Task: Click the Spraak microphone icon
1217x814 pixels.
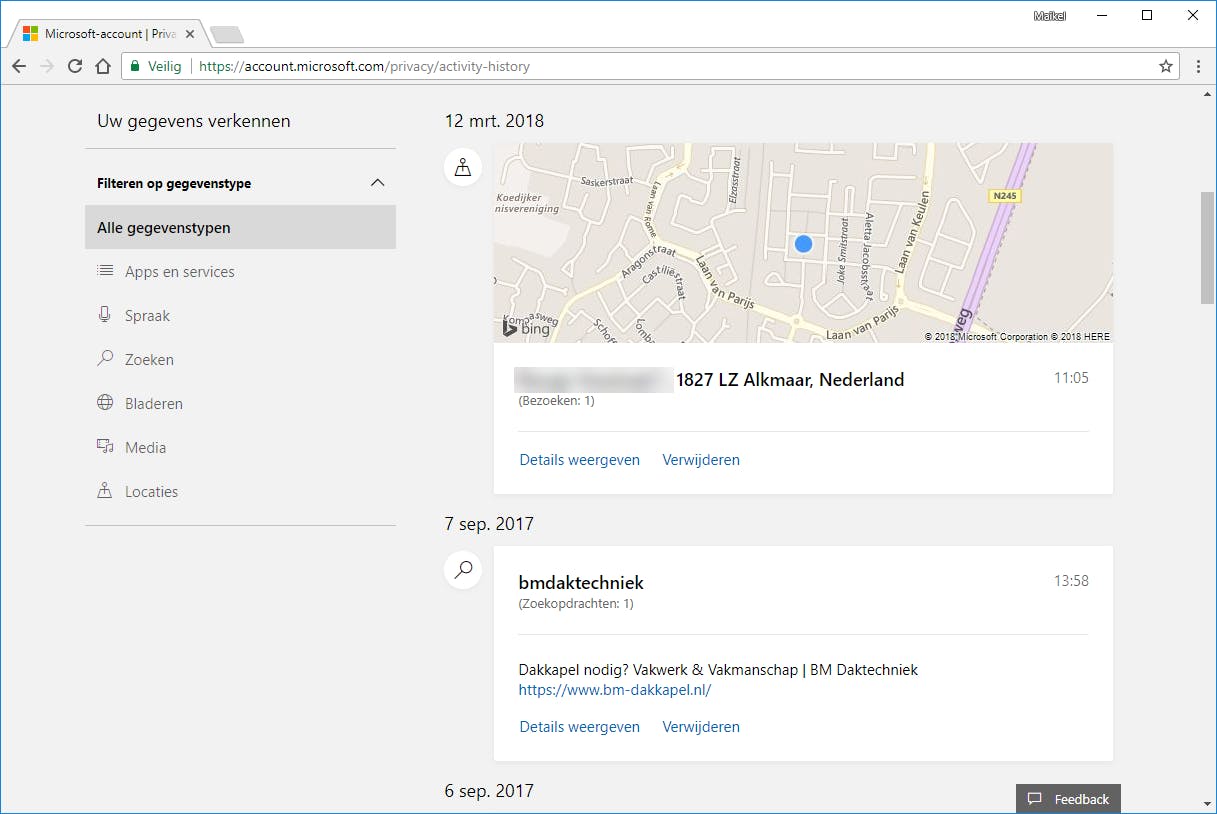Action: (104, 315)
